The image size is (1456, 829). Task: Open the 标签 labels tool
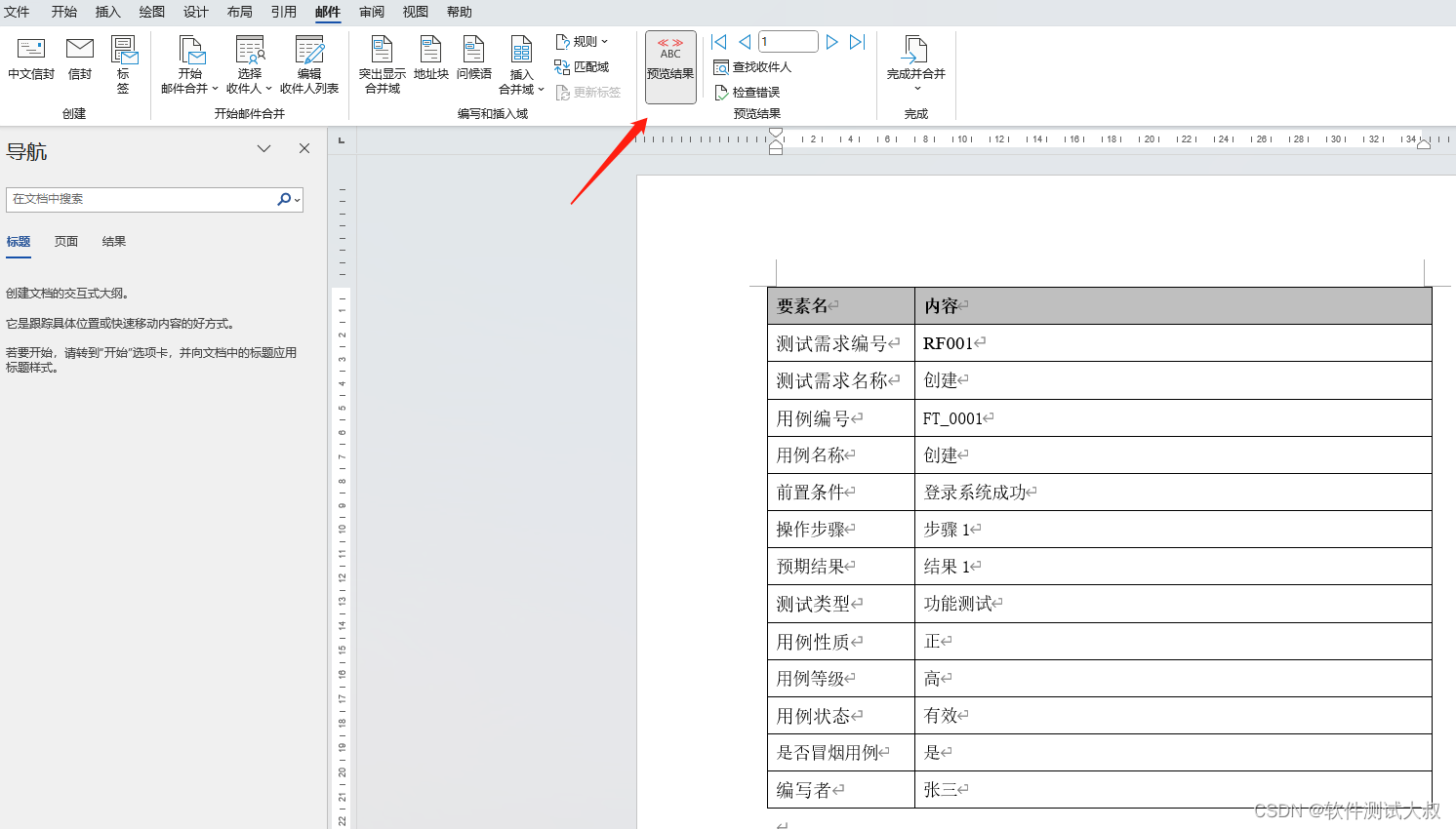tap(123, 64)
